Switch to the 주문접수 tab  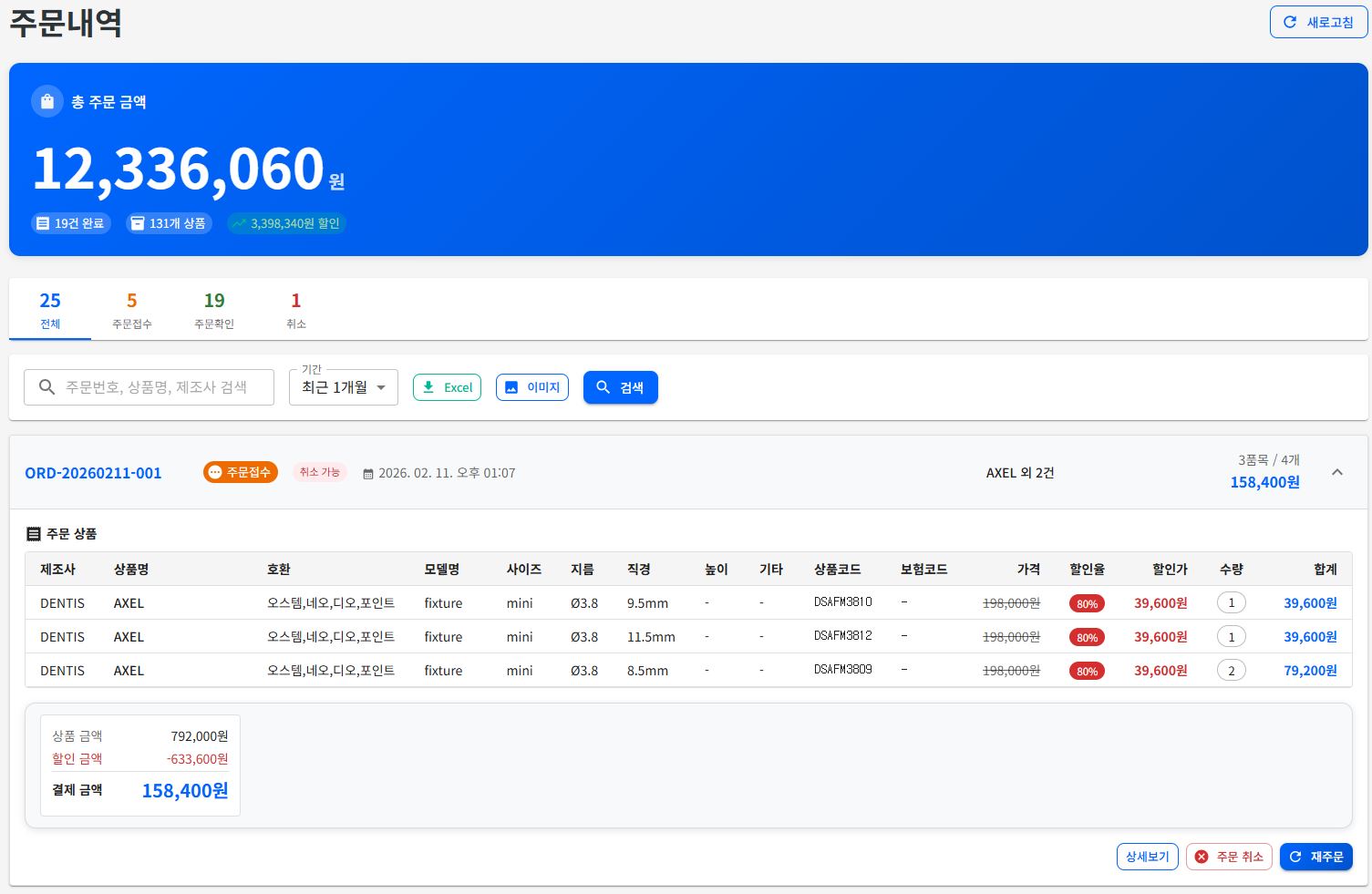pyautogui.click(x=132, y=310)
